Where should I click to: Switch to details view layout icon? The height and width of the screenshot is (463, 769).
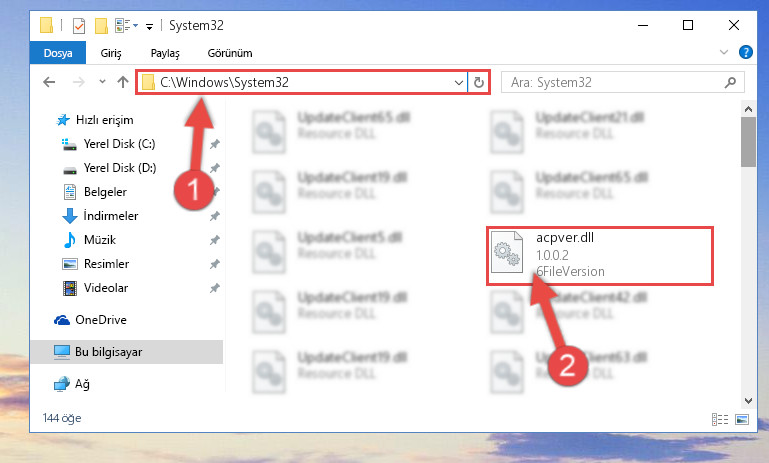click(x=719, y=419)
